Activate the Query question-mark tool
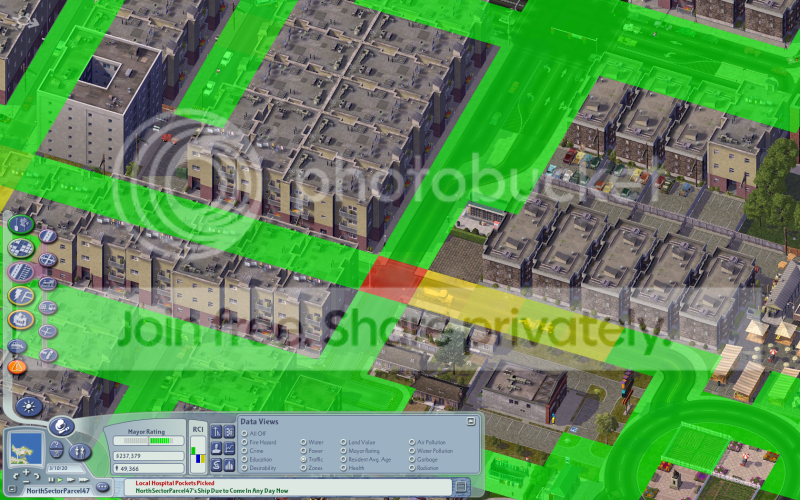The height and width of the screenshot is (500, 800). pyautogui.click(x=57, y=444)
